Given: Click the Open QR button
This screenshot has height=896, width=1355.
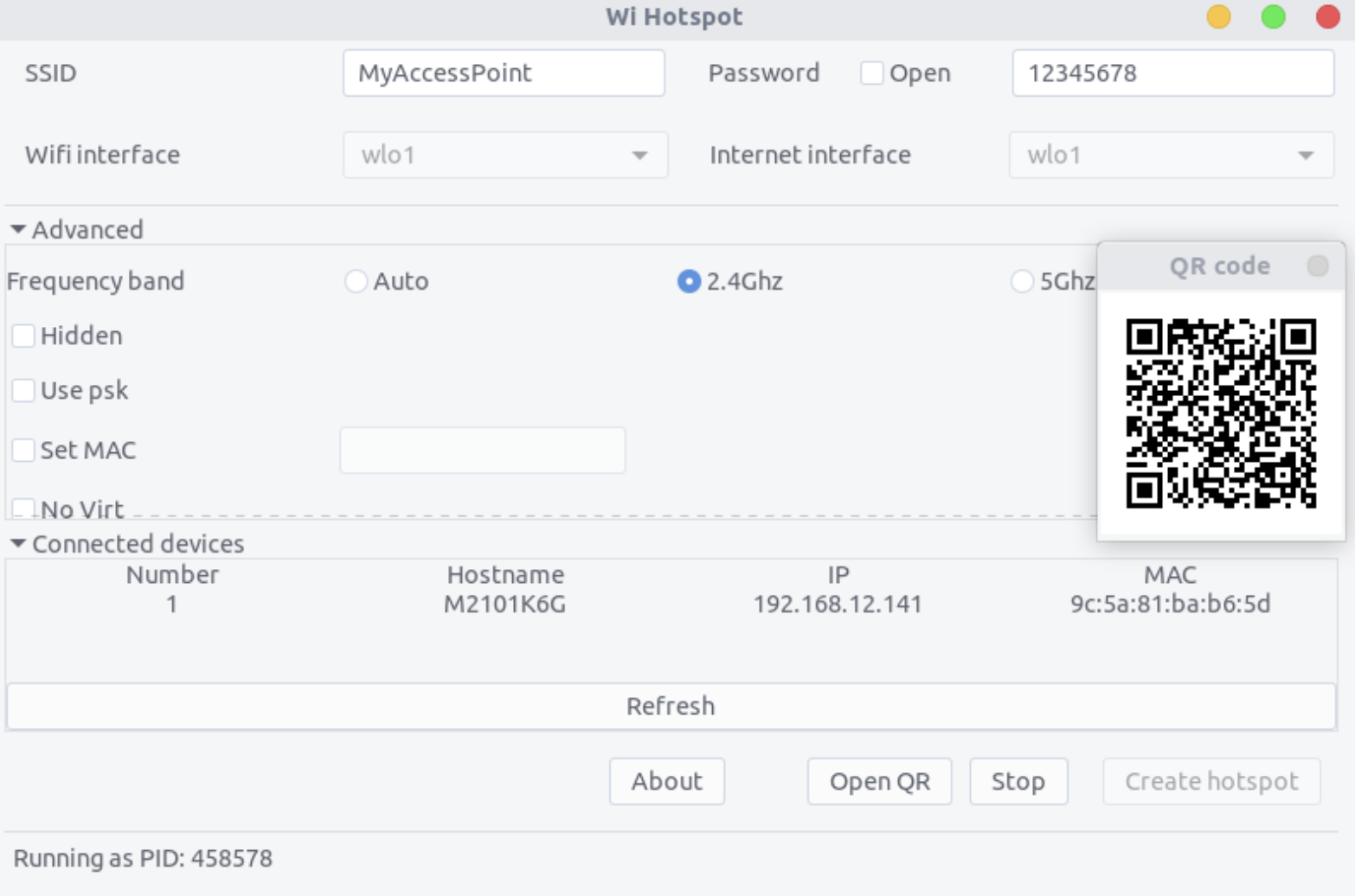Looking at the screenshot, I should click(x=880, y=782).
